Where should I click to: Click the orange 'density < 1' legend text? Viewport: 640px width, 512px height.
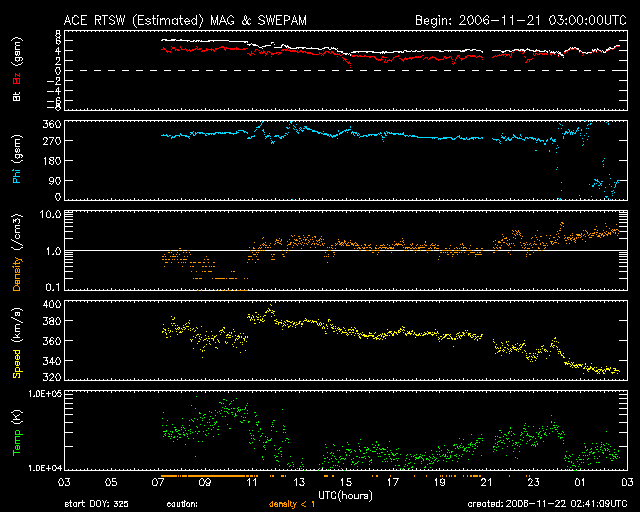tap(292, 504)
